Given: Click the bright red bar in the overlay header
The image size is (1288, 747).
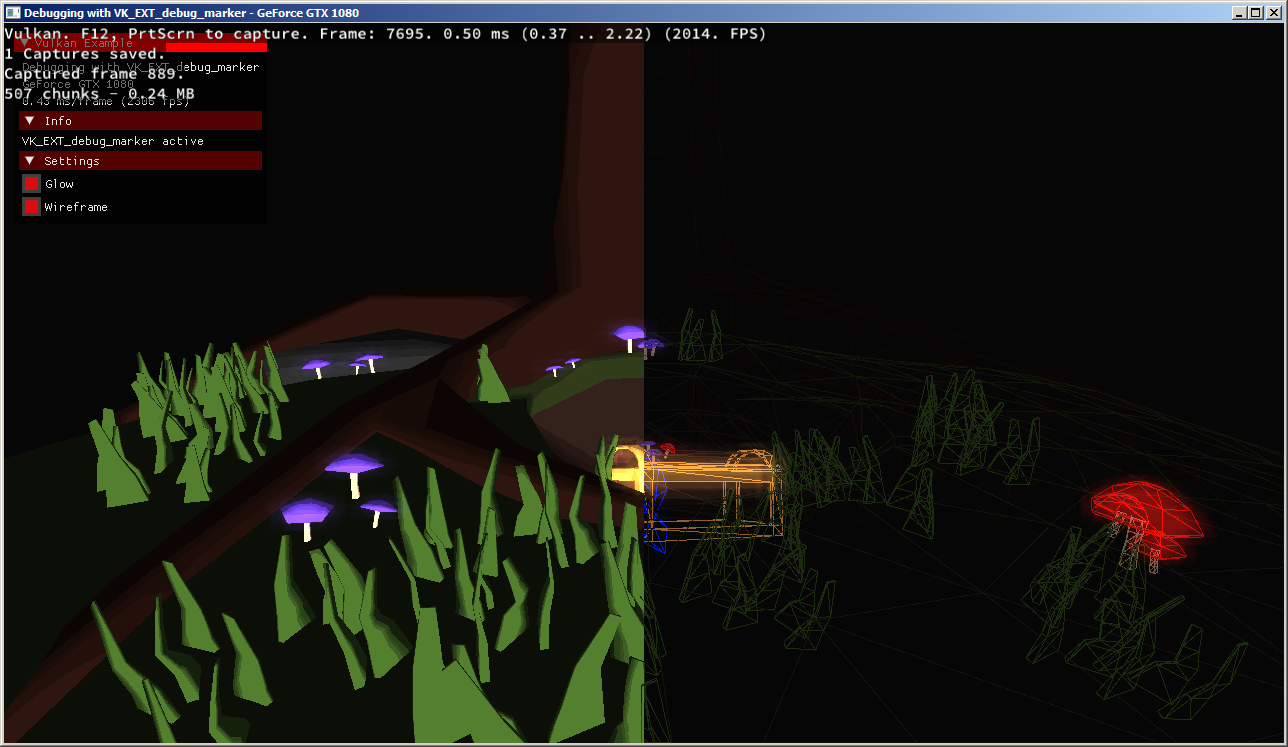Looking at the screenshot, I should click(x=216, y=46).
